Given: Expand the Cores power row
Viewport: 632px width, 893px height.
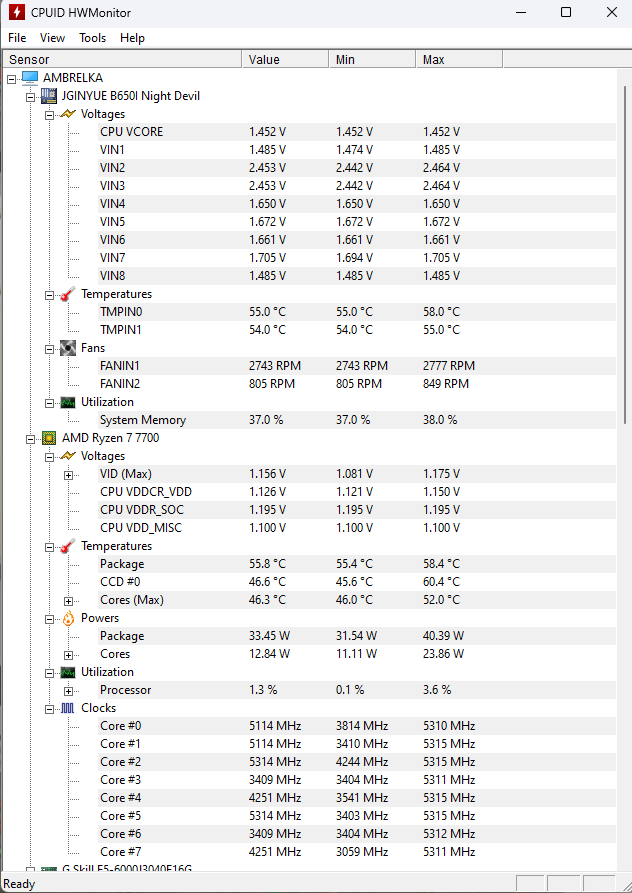Looking at the screenshot, I should tap(68, 655).
